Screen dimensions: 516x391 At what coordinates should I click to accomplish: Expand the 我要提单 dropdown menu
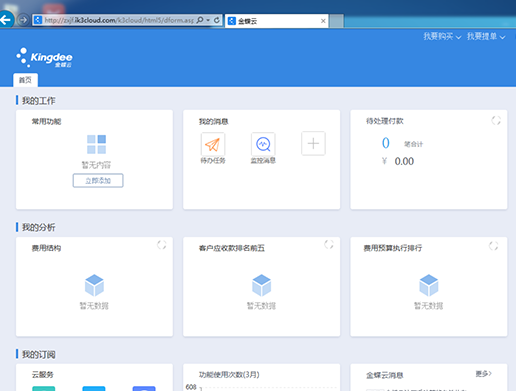[486, 36]
